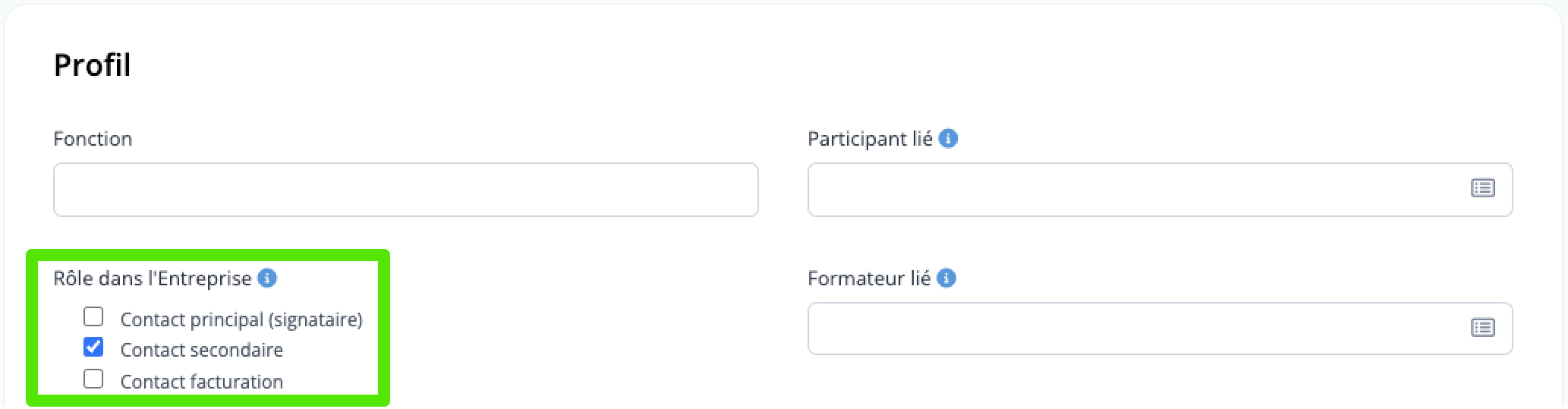Screen dimensions: 1568x409
Task: Click the info icon next to Participant lié
Action: [x=948, y=139]
